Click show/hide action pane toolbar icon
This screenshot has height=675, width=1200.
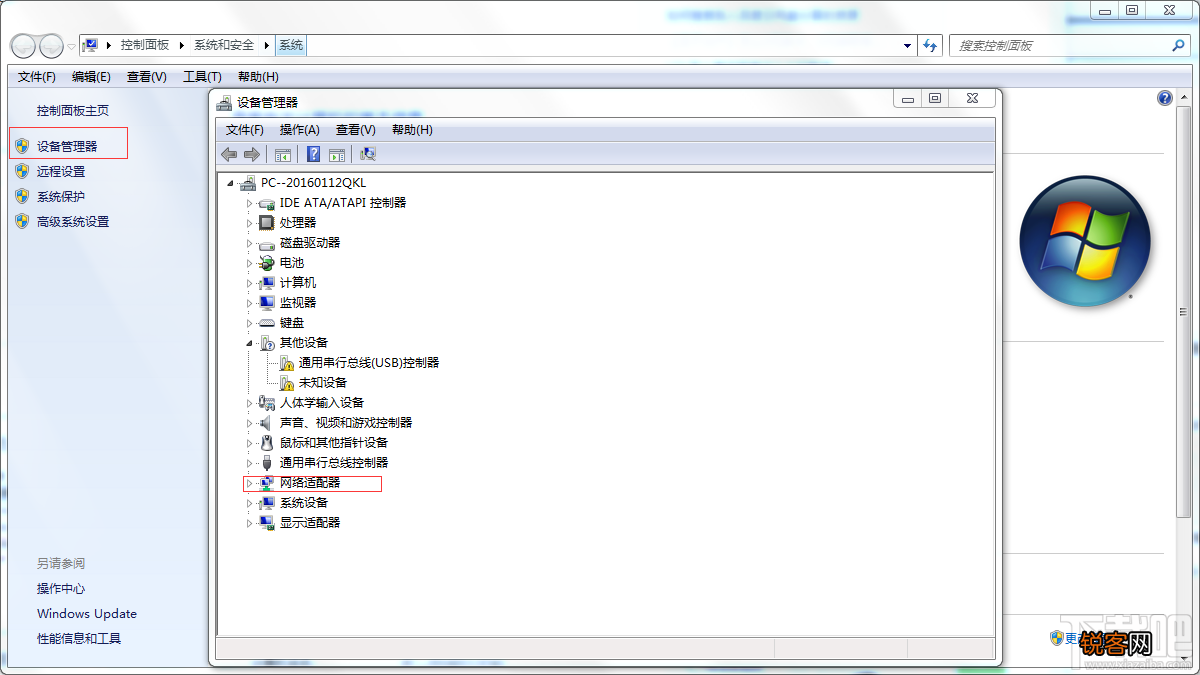[337, 154]
